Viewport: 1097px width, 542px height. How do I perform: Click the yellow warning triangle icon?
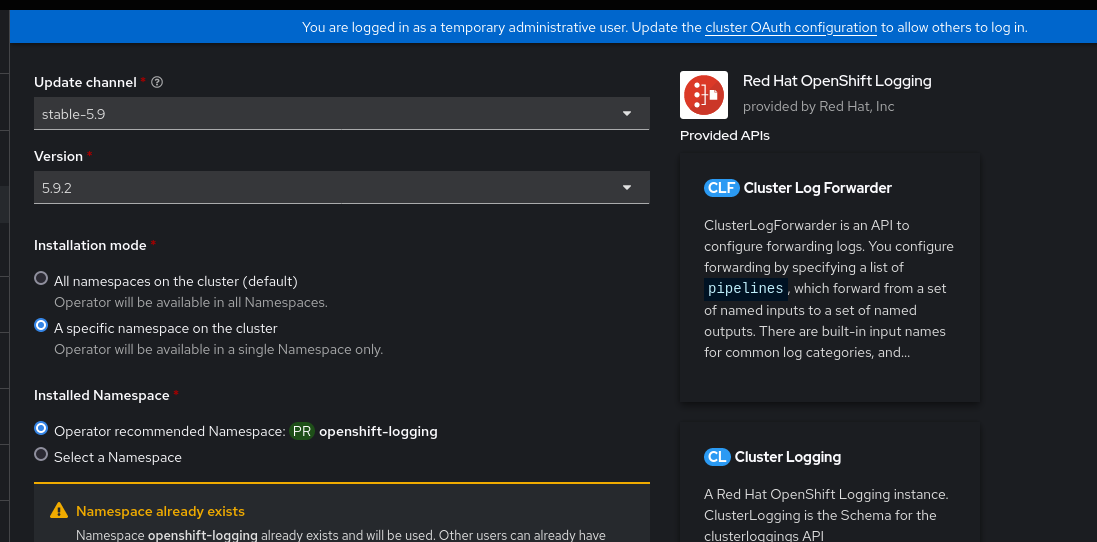click(59, 511)
